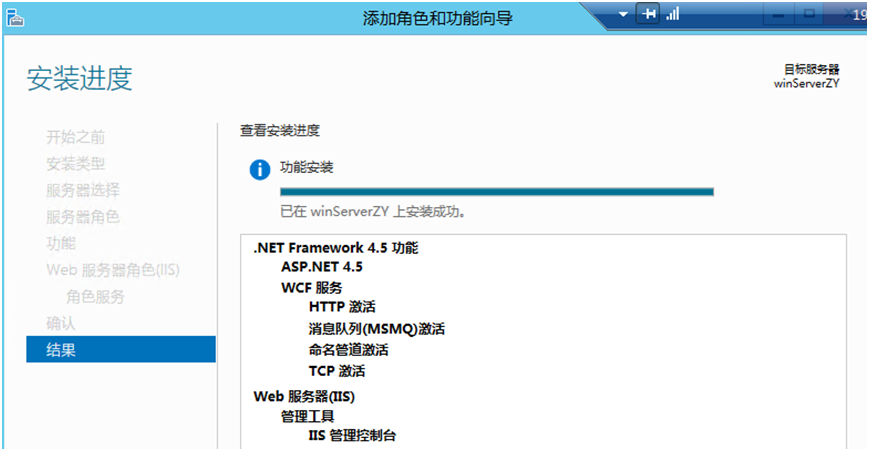Click the .NET Framework 4.5 功能 entry
The width and height of the screenshot is (869, 451).
click(336, 248)
